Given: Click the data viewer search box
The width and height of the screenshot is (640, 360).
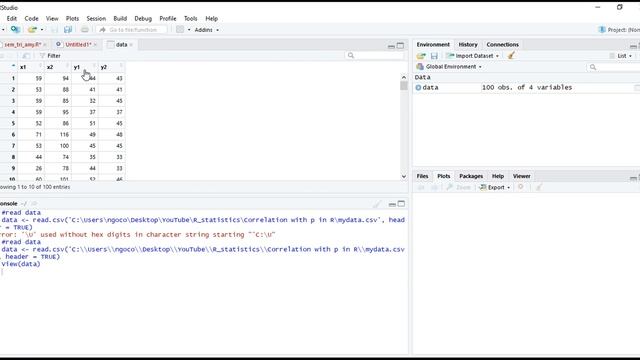Looking at the screenshot, I should tap(375, 56).
